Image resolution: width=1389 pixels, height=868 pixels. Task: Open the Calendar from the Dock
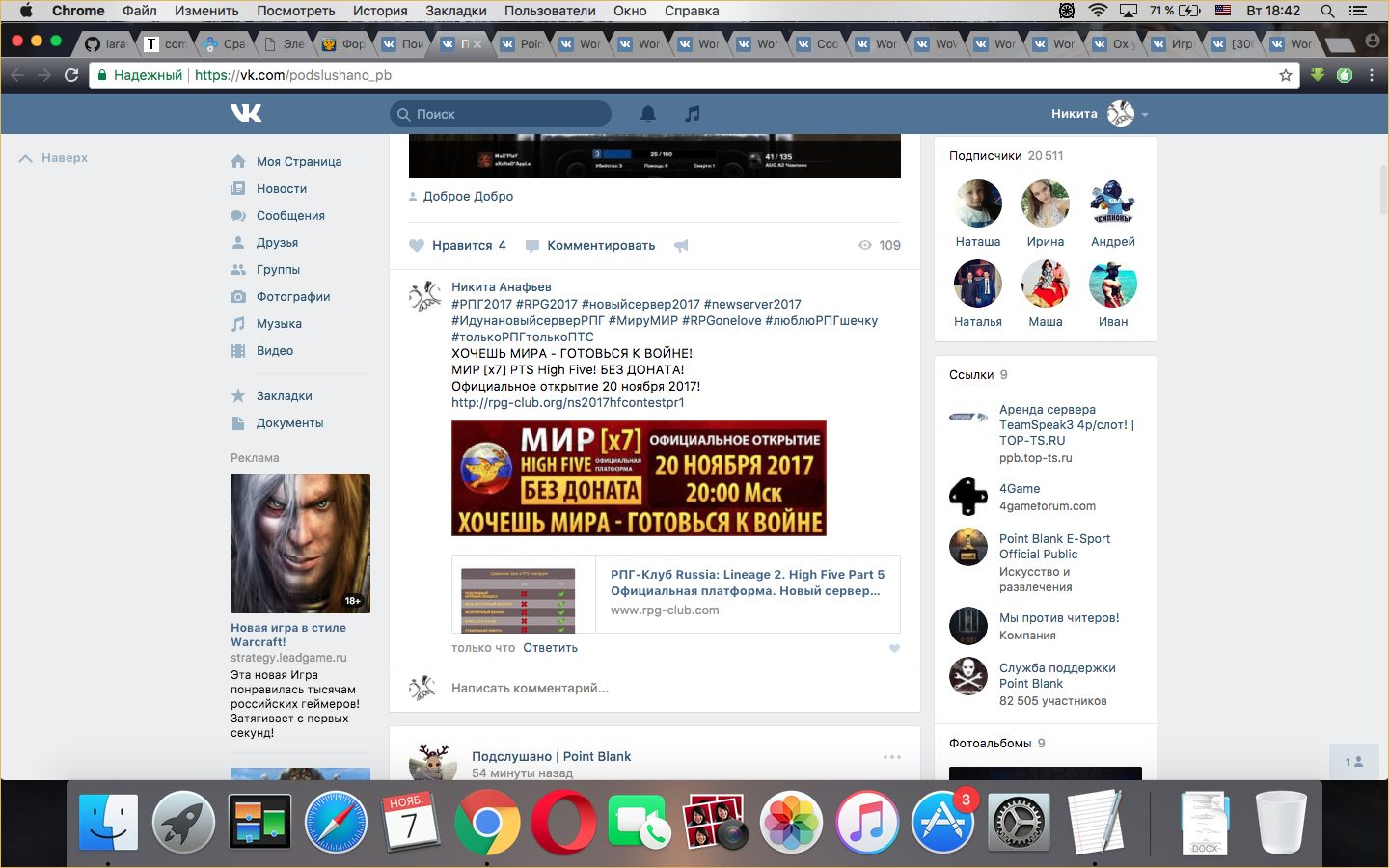point(411,822)
